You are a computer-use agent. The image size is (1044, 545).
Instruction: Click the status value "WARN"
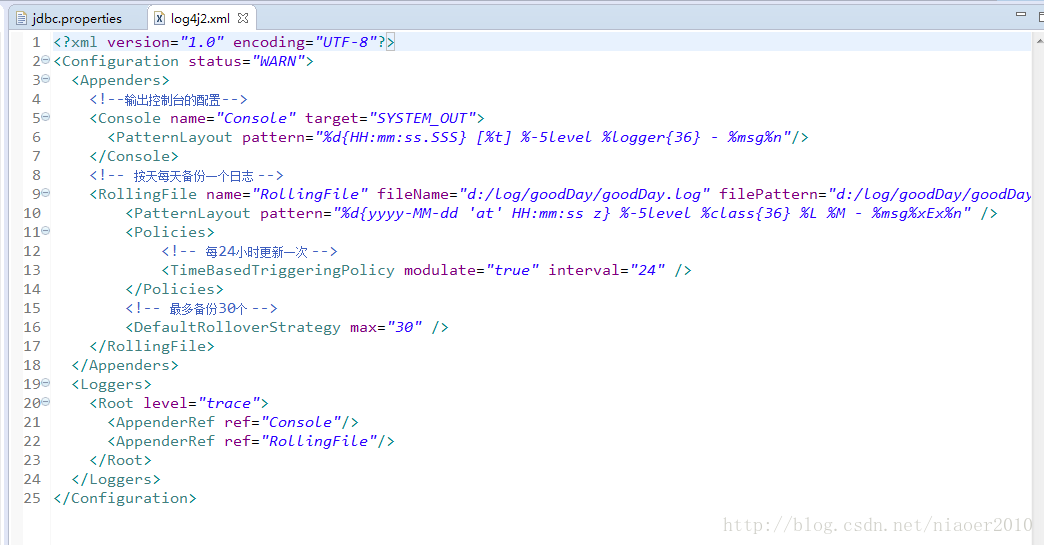(x=278, y=61)
